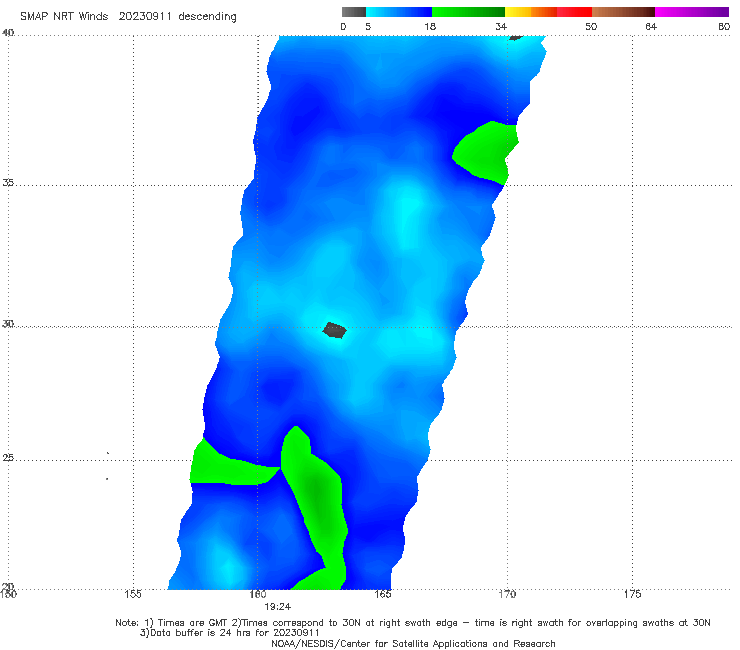The height and width of the screenshot is (650, 740).
Task: Click the green wind region near 36N 169E
Action: 485,152
